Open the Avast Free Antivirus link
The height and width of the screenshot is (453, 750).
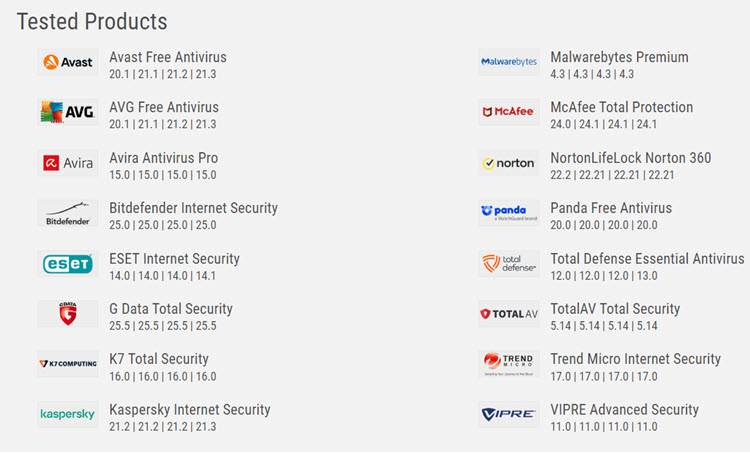[x=168, y=57]
